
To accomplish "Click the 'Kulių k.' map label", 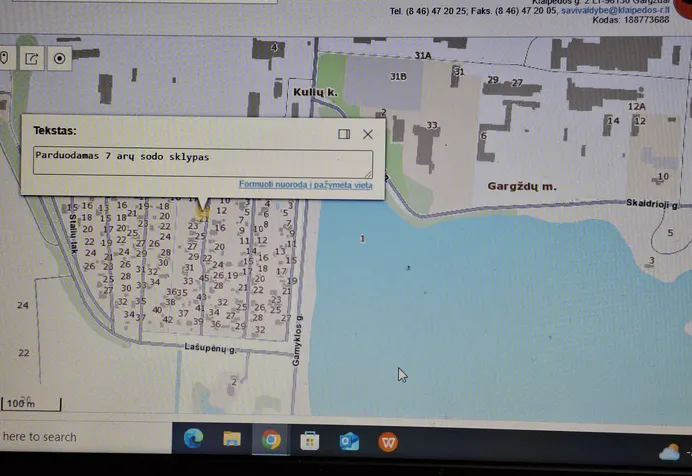I will (315, 92).
